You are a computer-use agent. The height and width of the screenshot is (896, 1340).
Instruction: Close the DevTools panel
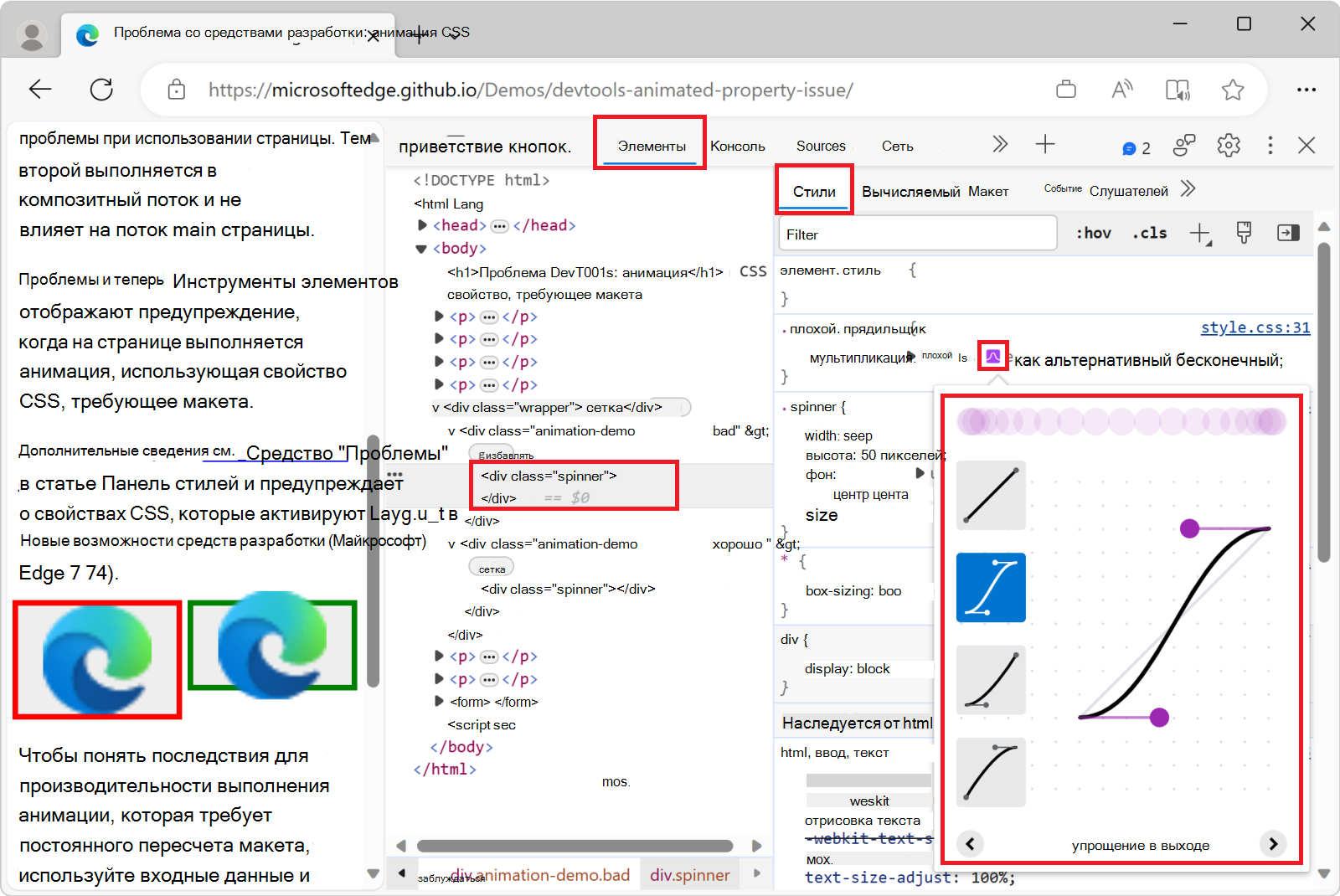pyautogui.click(x=1306, y=145)
